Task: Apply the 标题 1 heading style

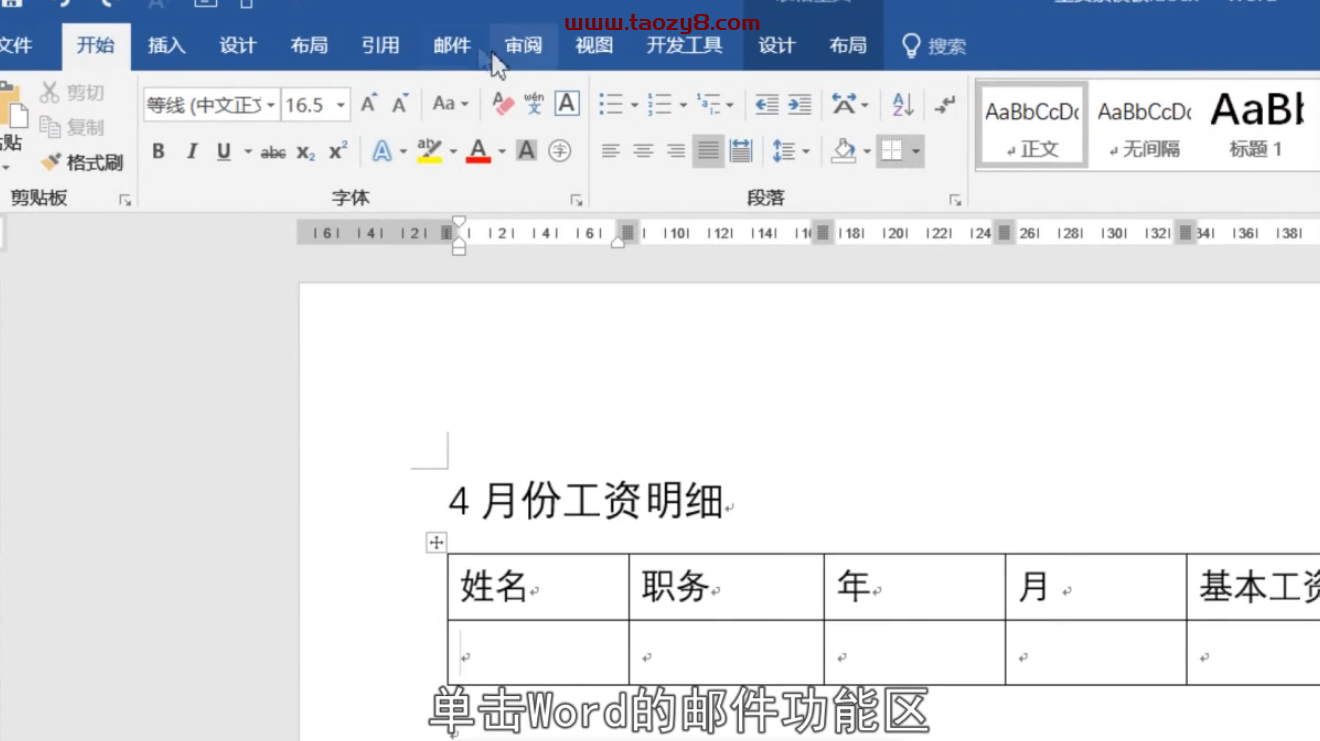Action: [1256, 126]
